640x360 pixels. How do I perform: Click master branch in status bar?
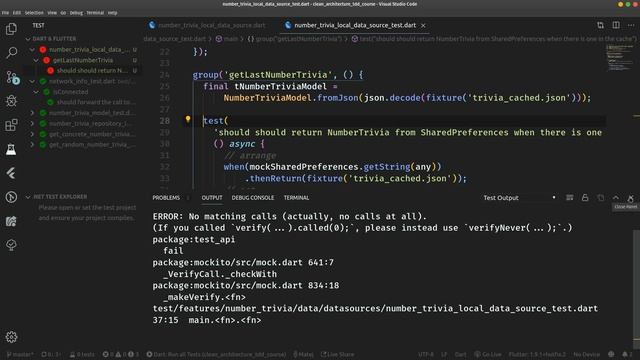(x=20, y=354)
